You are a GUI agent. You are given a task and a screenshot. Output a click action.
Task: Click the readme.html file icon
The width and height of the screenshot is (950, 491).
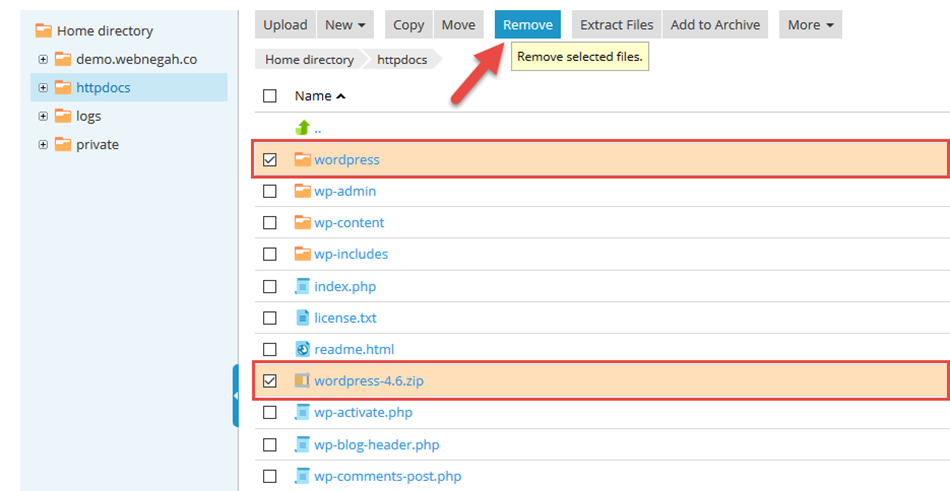point(303,349)
